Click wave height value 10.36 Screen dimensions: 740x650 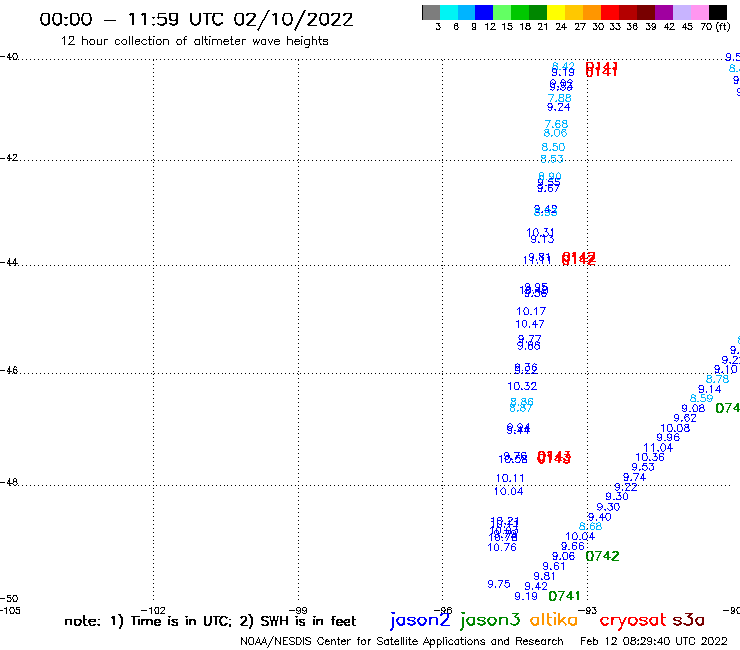pos(650,457)
